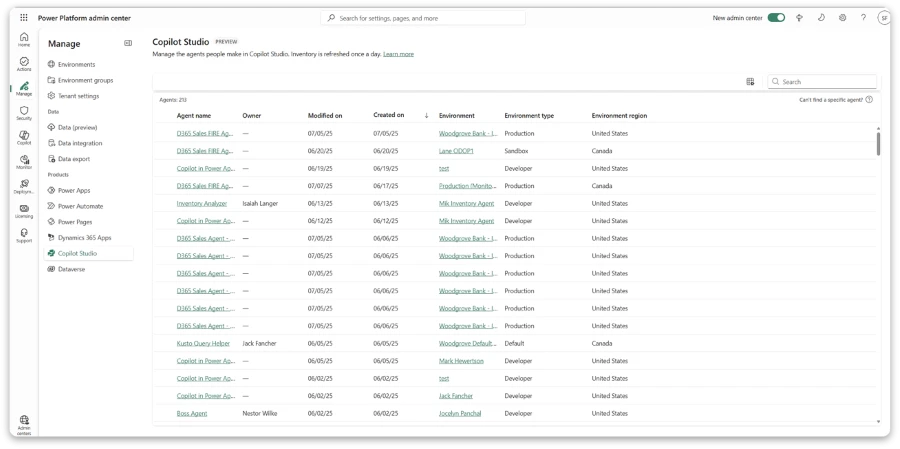Turn off the New admin center toggle
The width and height of the screenshot is (900, 449).
coord(776,18)
